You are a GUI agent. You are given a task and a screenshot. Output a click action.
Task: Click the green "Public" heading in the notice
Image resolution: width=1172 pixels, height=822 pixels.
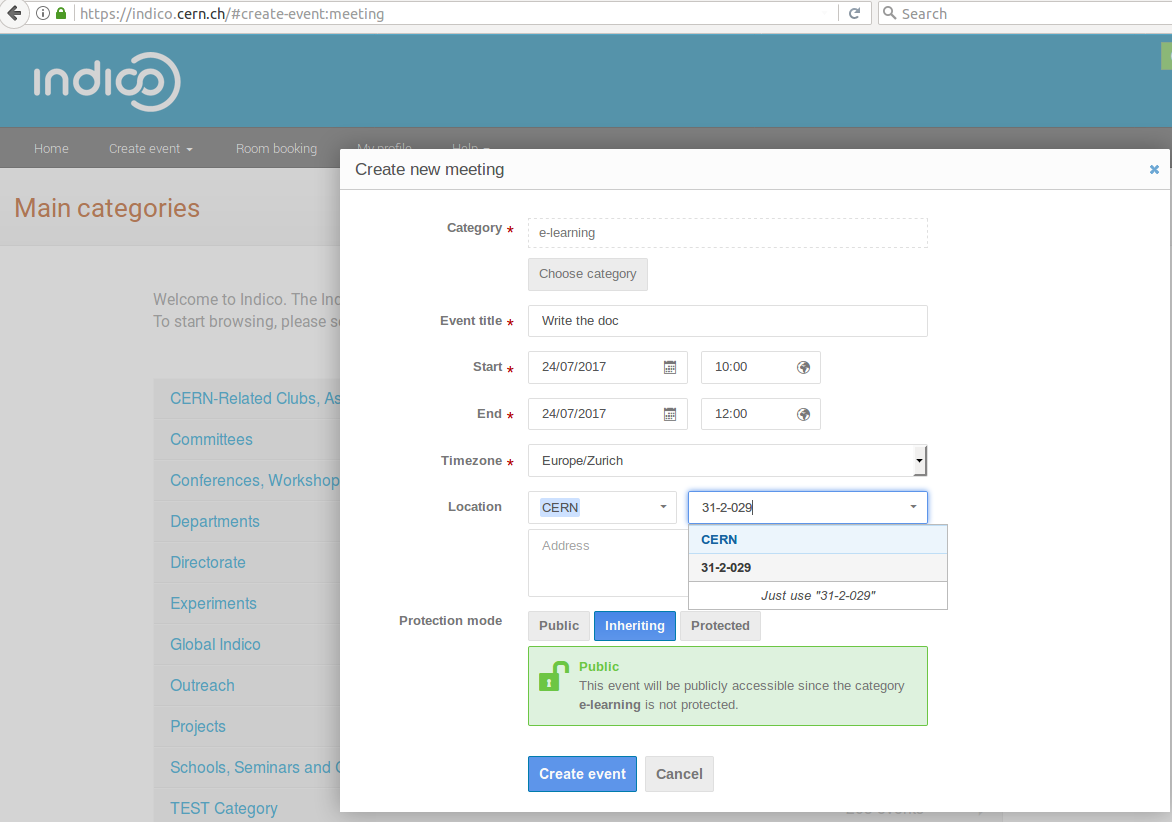(599, 667)
